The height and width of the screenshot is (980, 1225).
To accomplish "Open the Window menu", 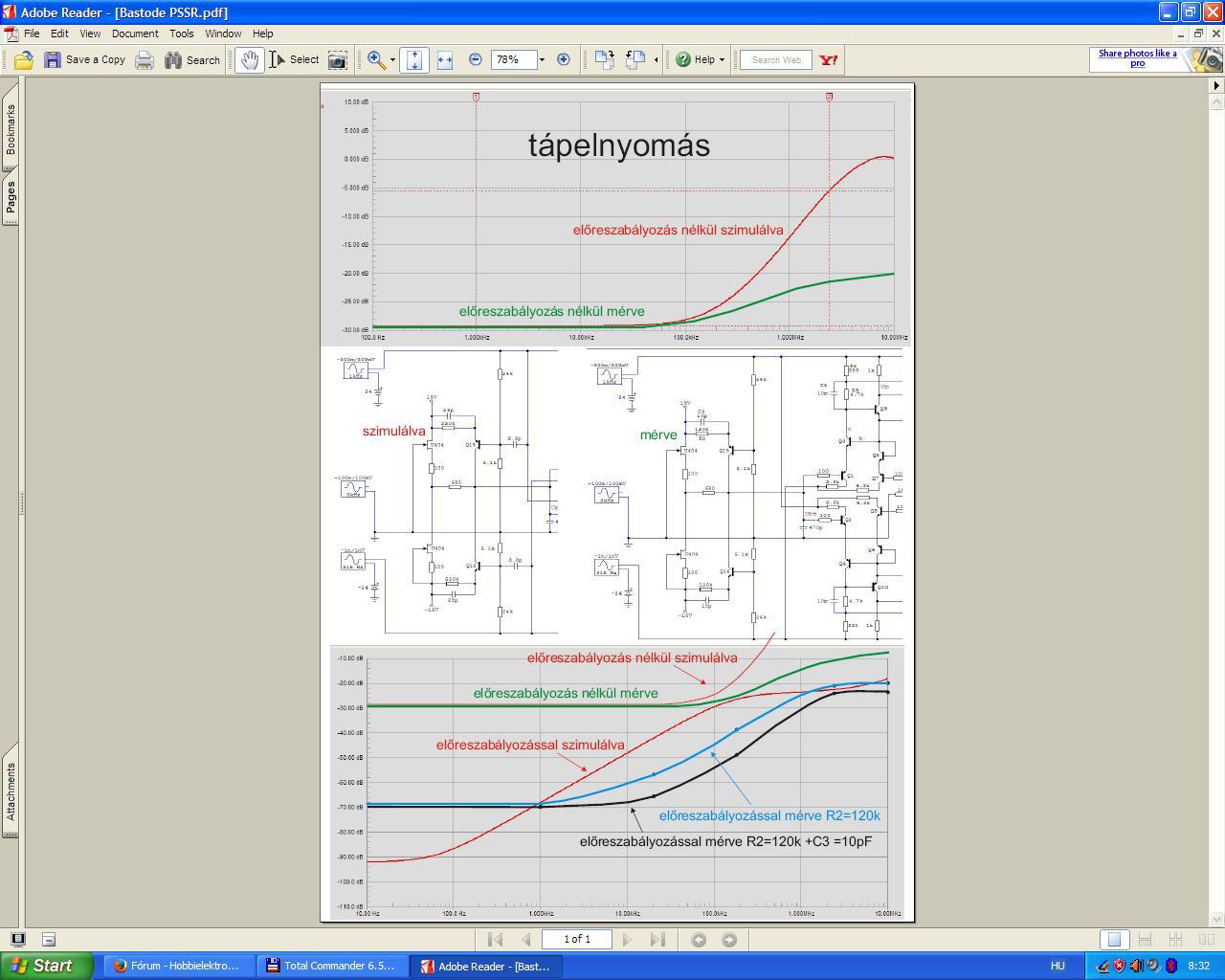I will click(223, 33).
